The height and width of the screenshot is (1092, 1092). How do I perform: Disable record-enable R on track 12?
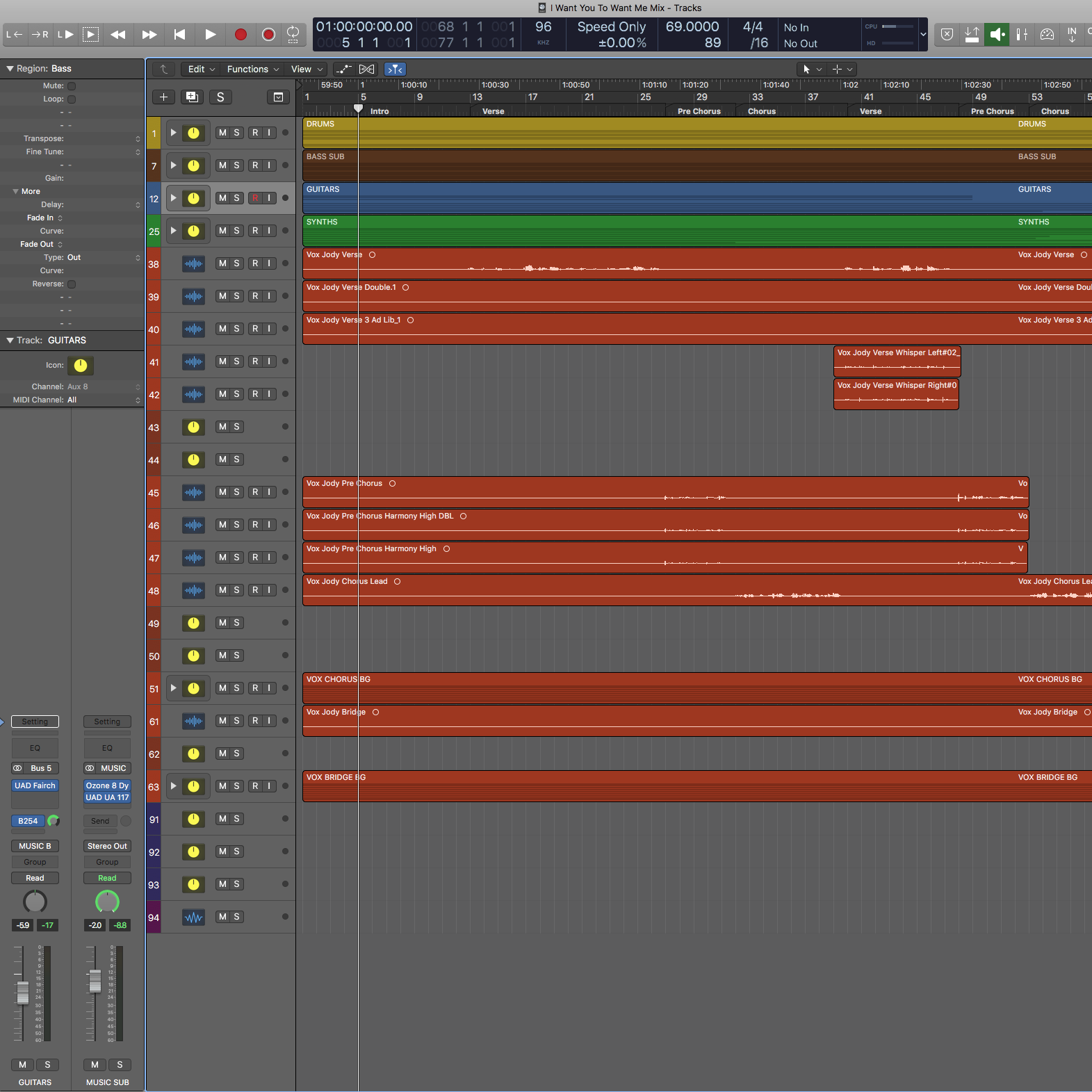[x=255, y=198]
